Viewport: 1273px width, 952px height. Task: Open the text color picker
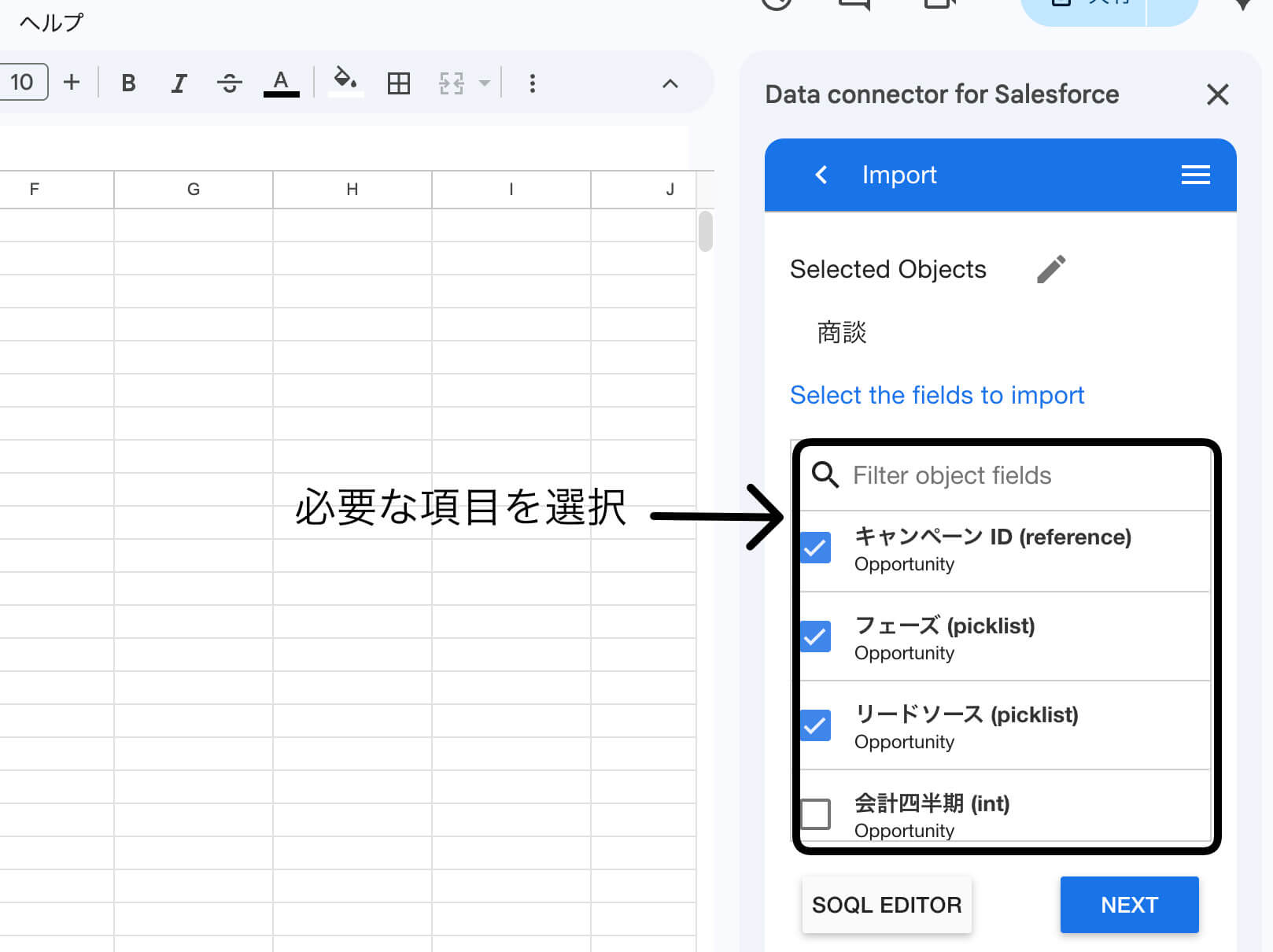tap(281, 82)
